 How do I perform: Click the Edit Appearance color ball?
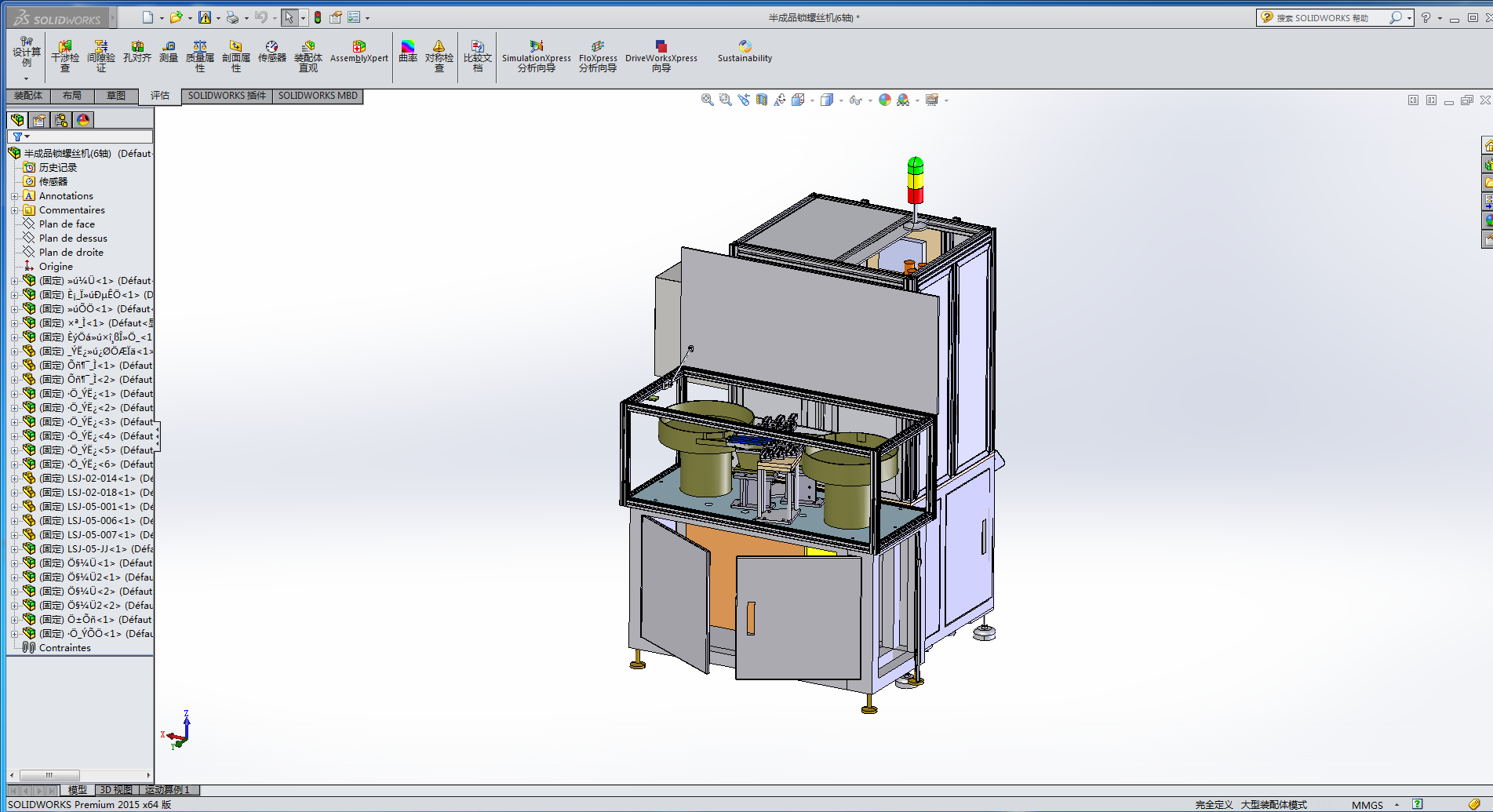coord(885,100)
